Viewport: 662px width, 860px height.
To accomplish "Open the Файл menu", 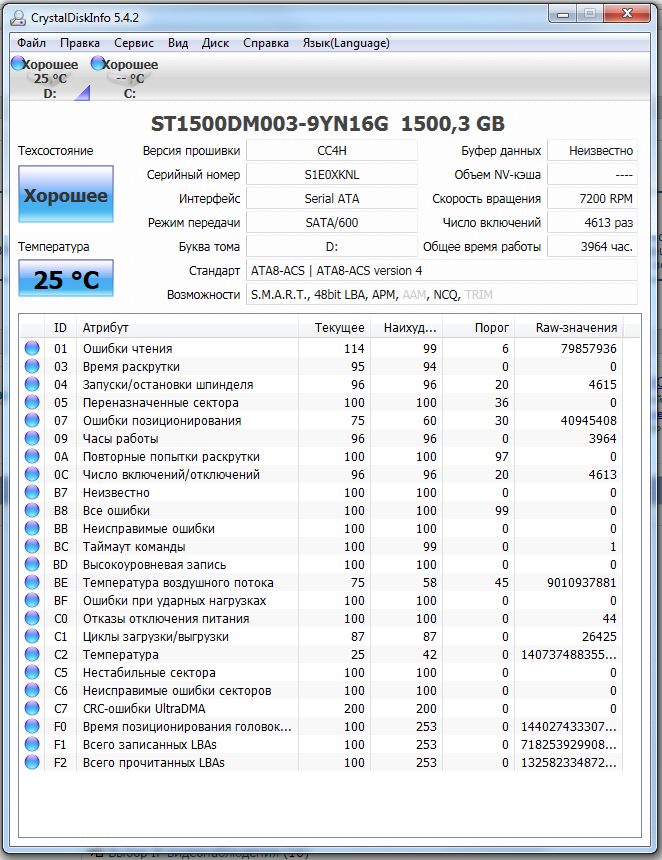I will (31, 43).
